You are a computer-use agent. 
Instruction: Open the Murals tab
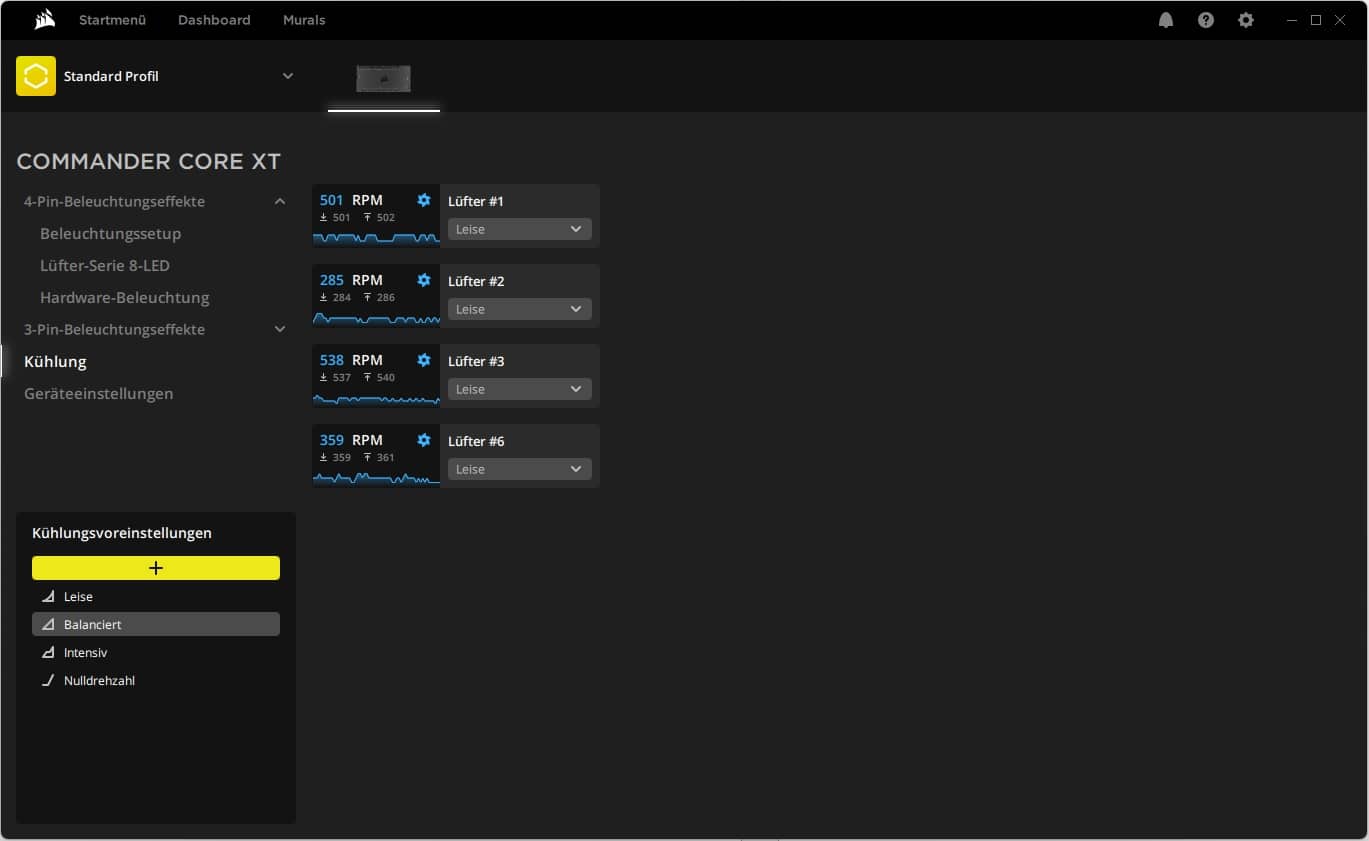304,20
